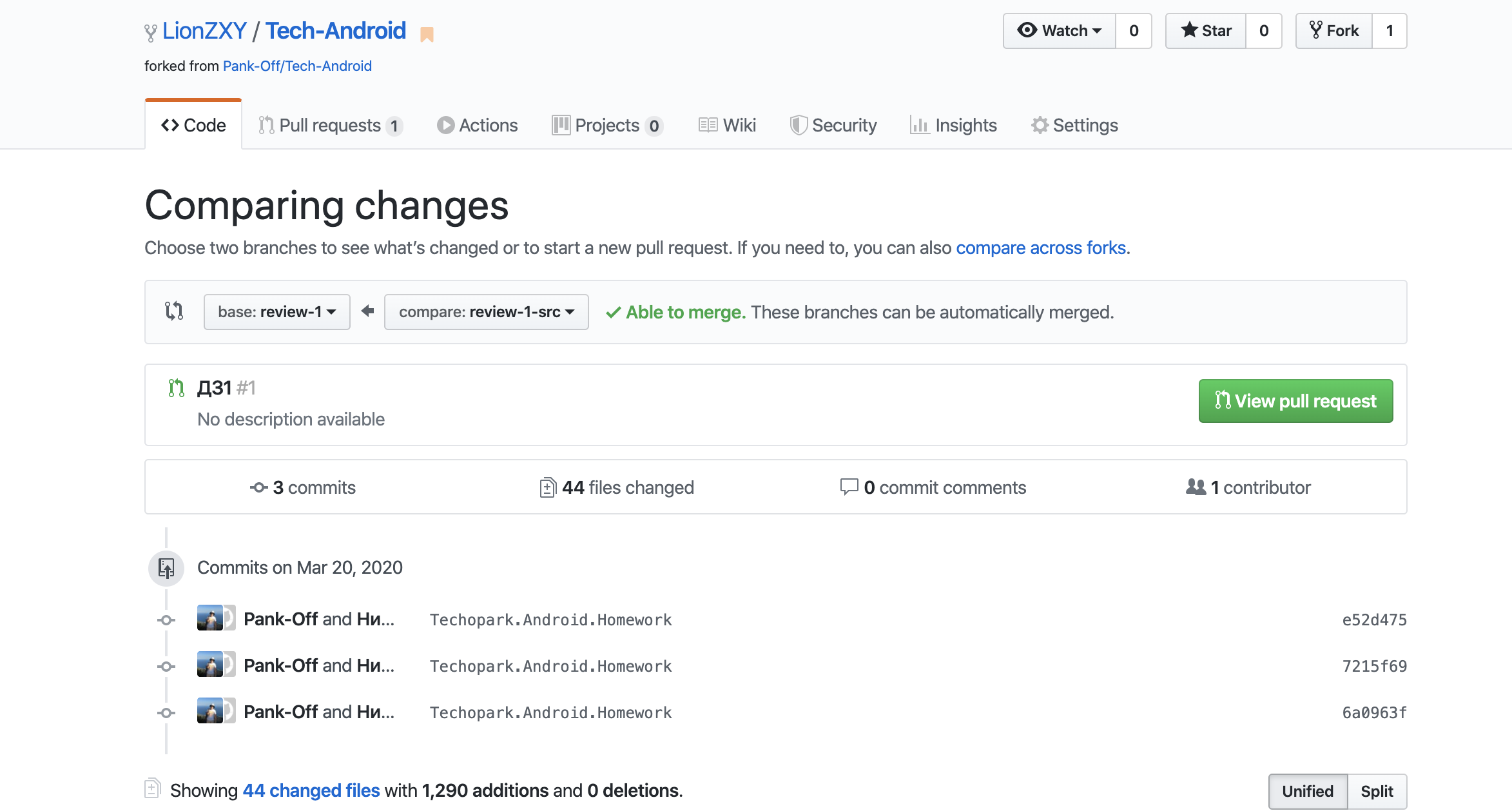Open the LionZXY owner link
This screenshot has height=811, width=1512.
(204, 31)
